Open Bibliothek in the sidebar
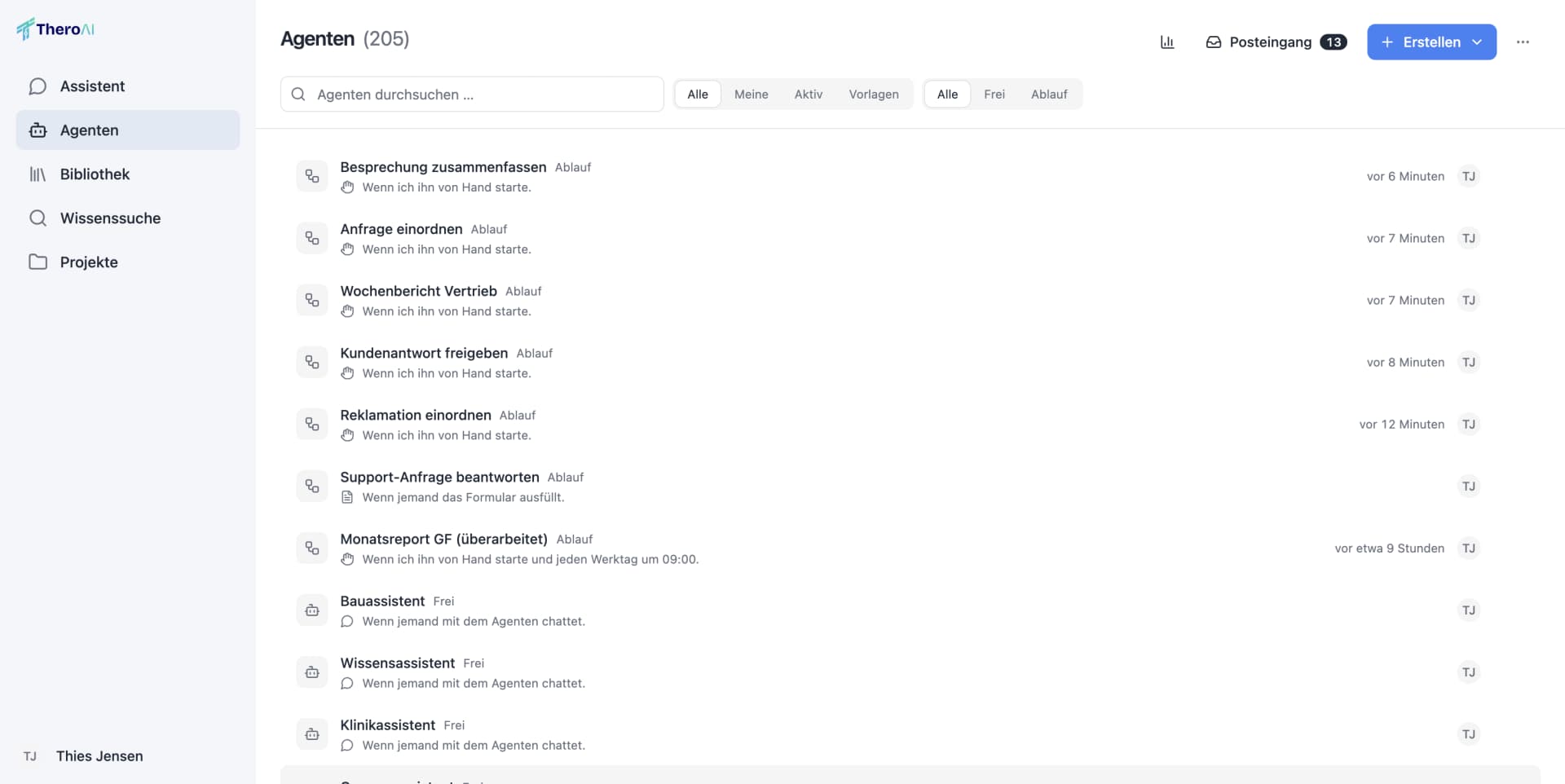The width and height of the screenshot is (1565, 784). click(x=128, y=174)
